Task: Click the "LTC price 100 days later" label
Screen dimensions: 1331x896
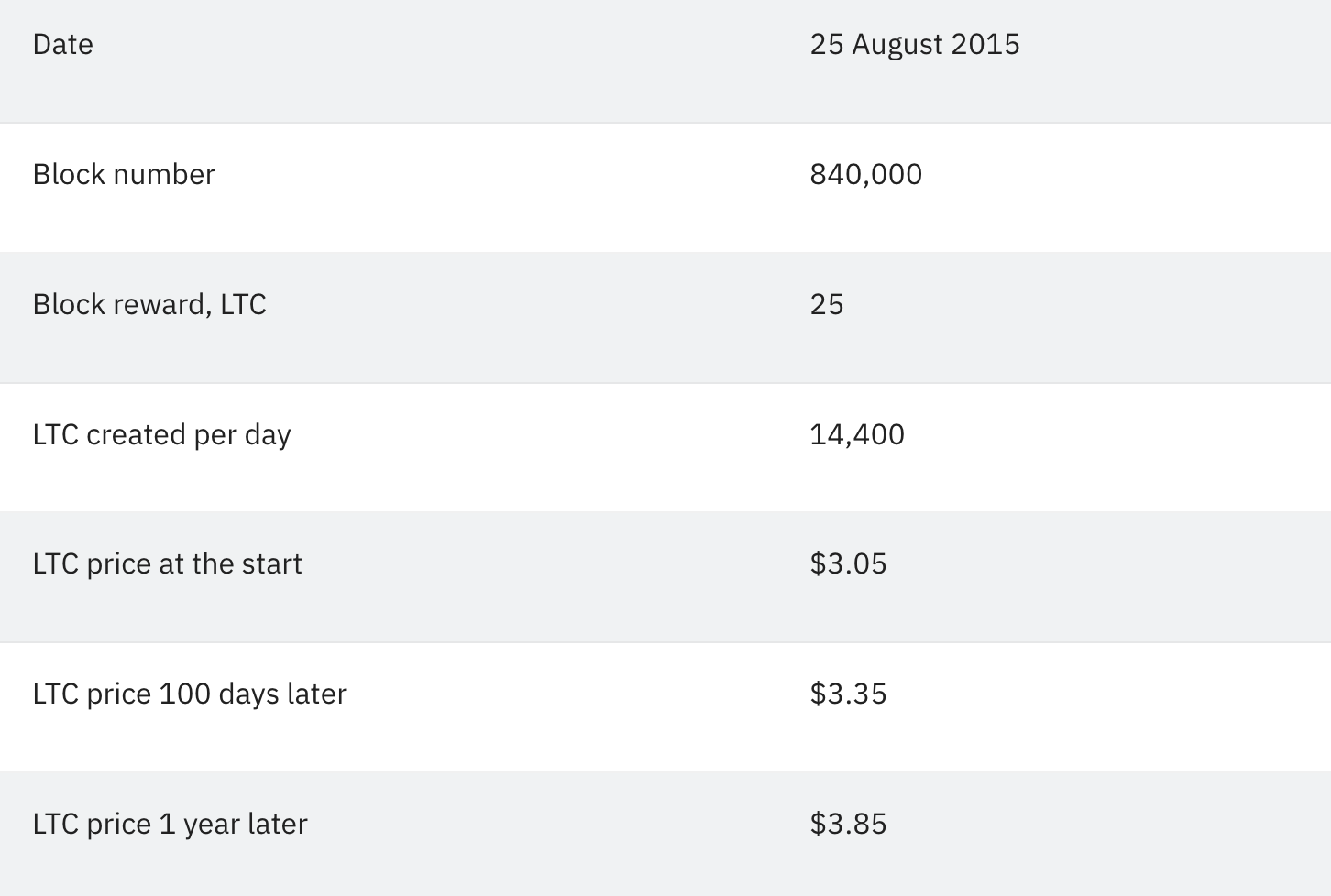Action: point(190,694)
